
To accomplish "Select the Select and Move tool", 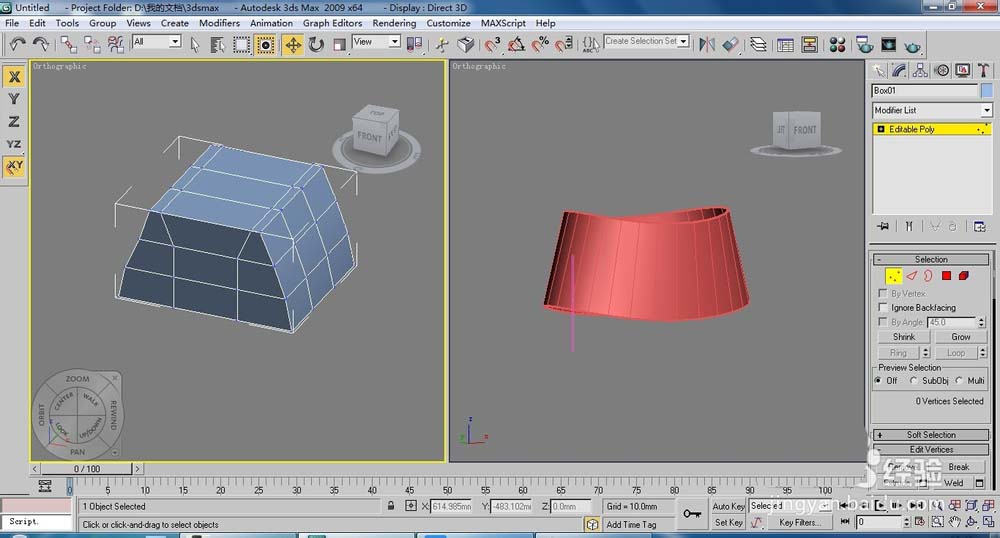I will pyautogui.click(x=293, y=44).
